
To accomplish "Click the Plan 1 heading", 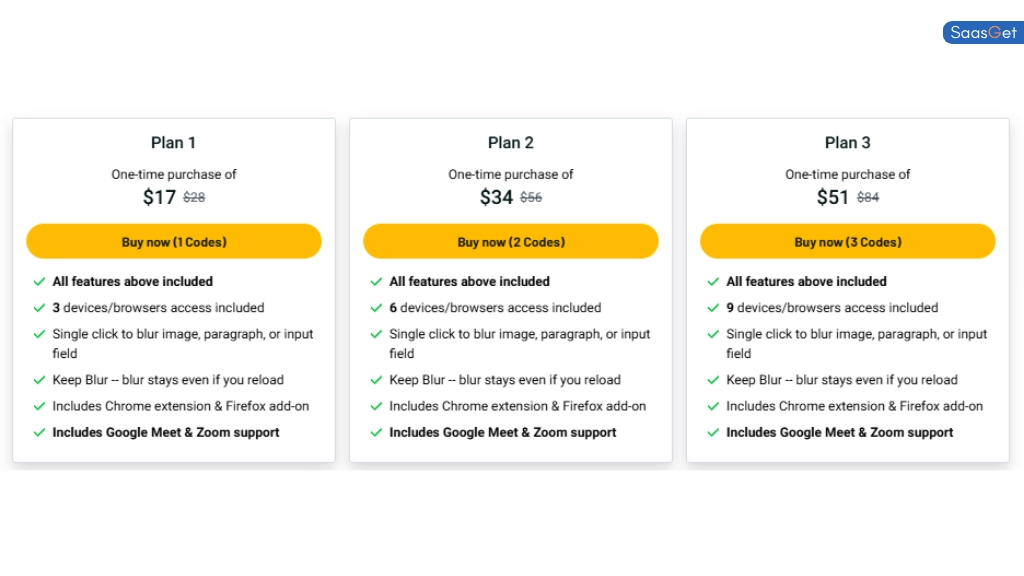I will click(x=173, y=142).
